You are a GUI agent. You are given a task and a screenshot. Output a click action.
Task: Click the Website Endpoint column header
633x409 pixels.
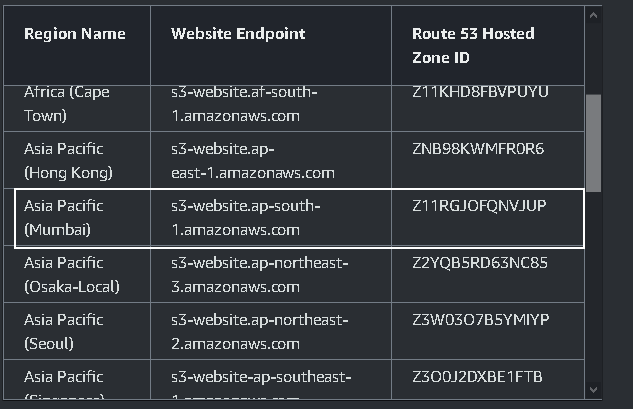(x=238, y=34)
